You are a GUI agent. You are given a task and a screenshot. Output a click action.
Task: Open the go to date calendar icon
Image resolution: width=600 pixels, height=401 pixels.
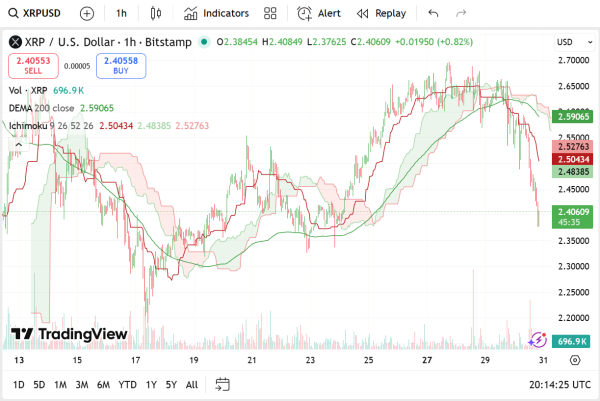click(223, 384)
